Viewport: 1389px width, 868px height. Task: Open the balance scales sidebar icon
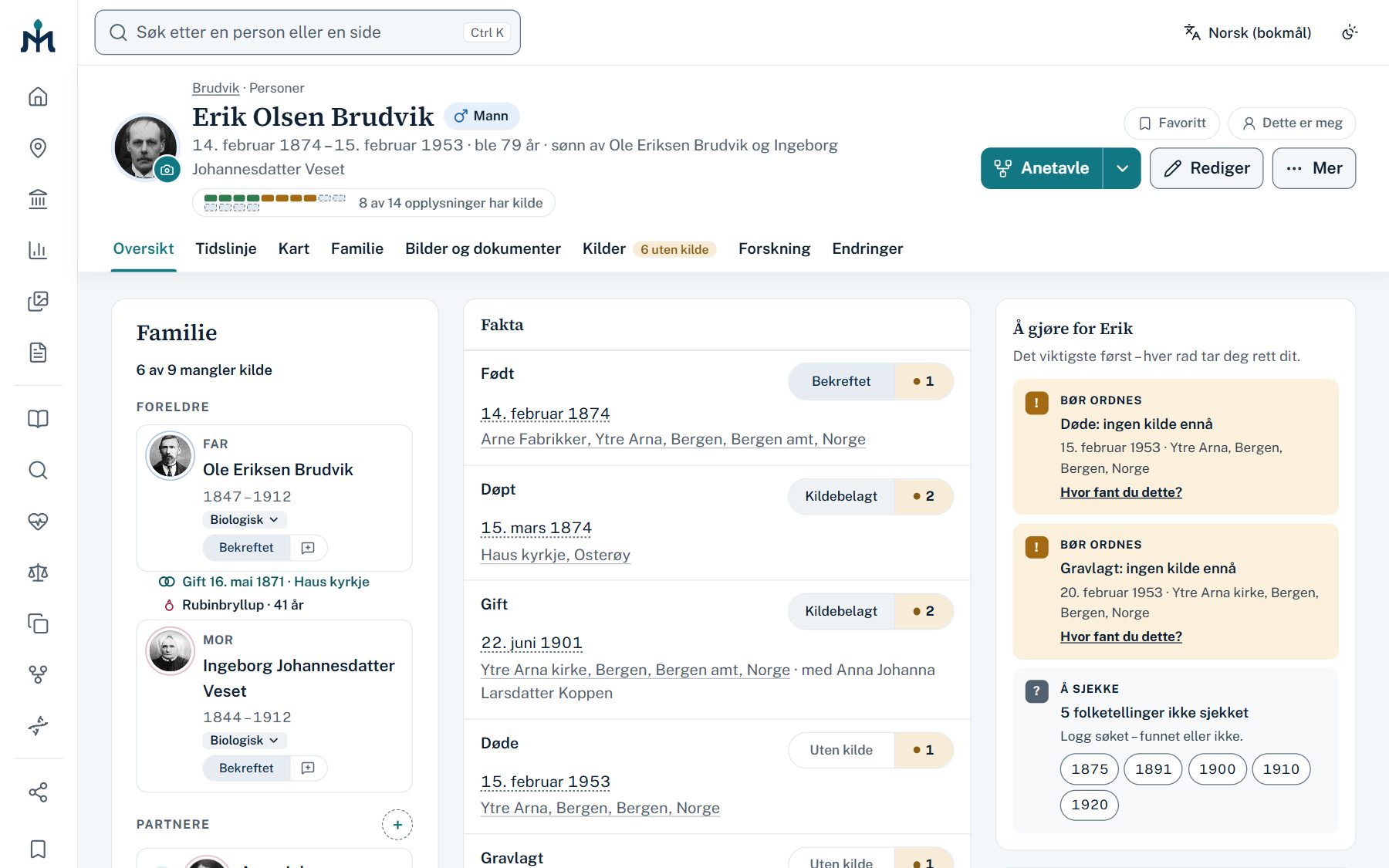[x=38, y=572]
